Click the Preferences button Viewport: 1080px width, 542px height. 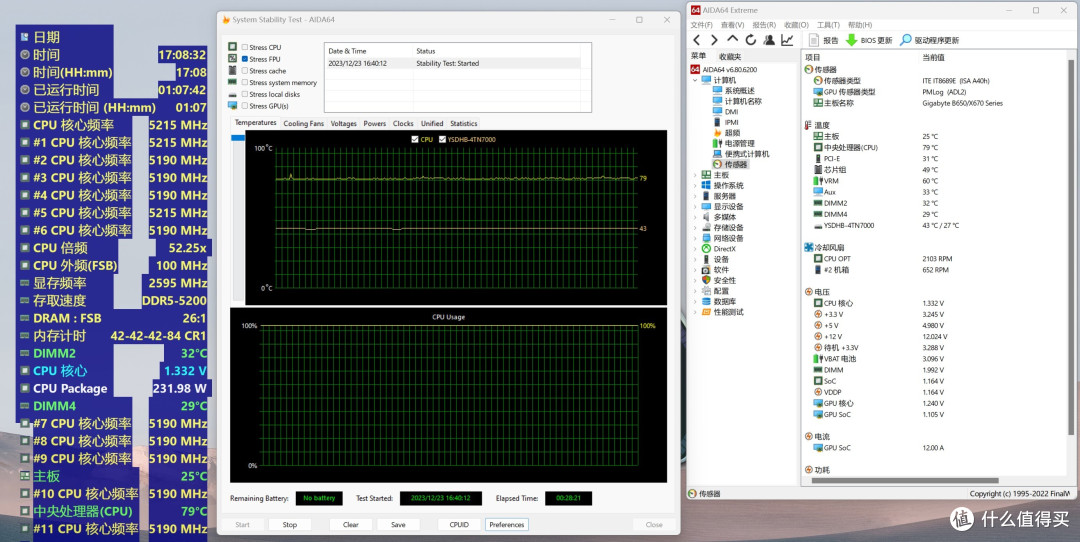tap(506, 525)
